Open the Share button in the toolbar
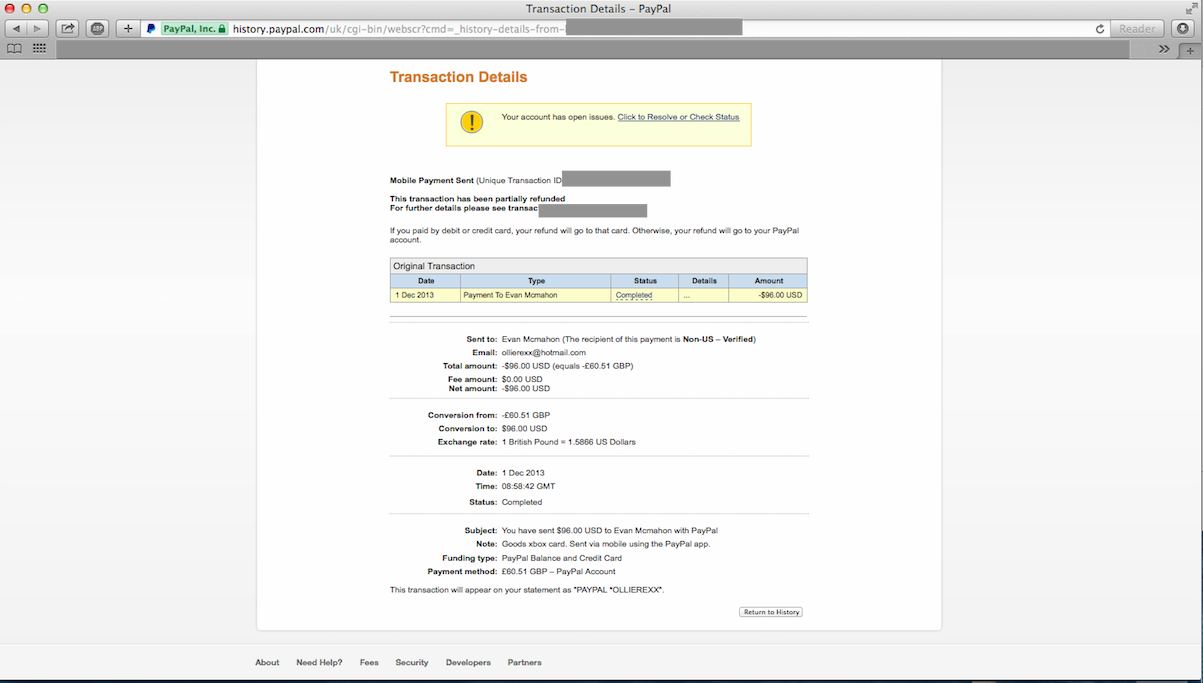This screenshot has width=1203, height=683. (x=67, y=29)
